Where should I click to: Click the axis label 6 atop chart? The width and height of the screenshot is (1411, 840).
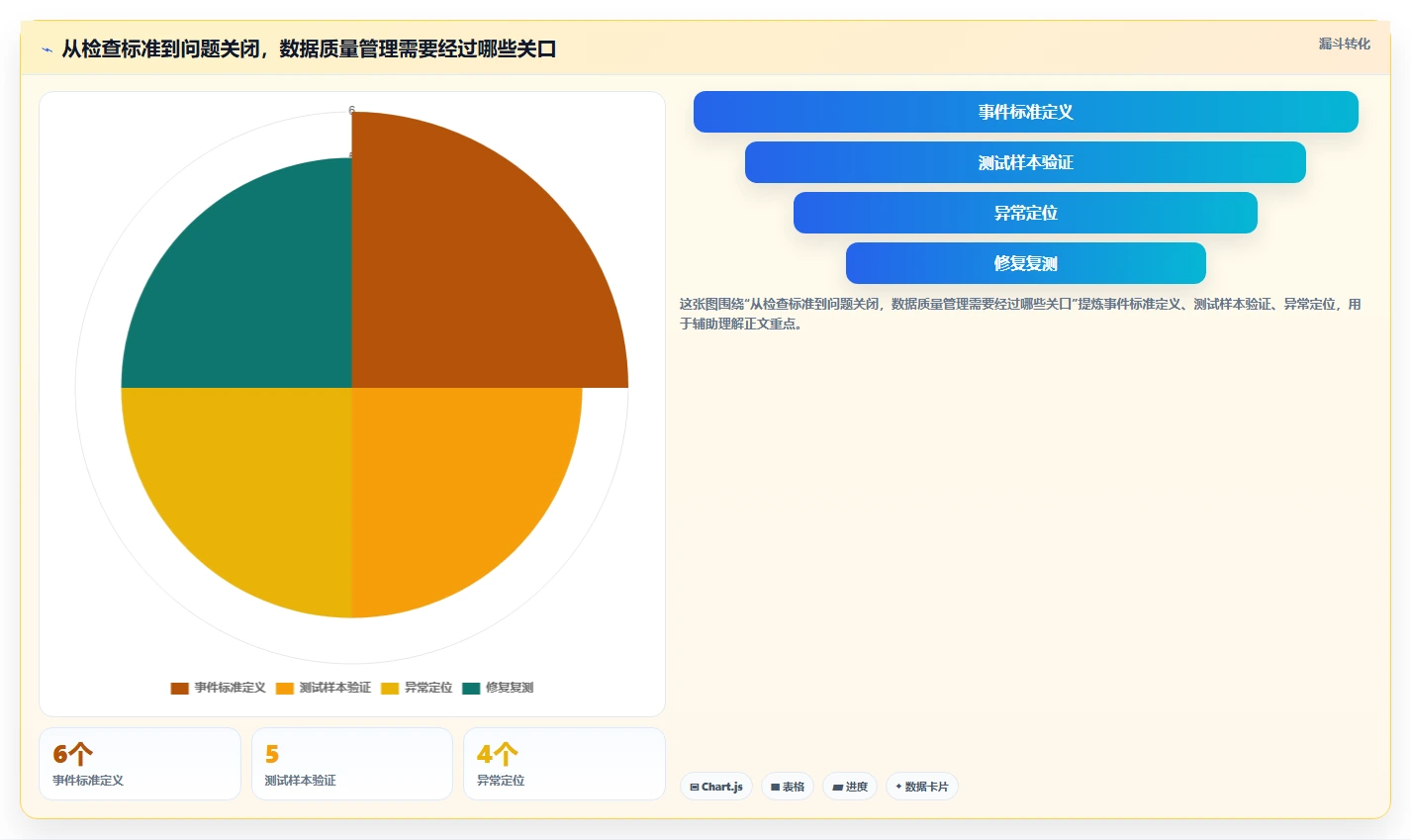tap(351, 110)
